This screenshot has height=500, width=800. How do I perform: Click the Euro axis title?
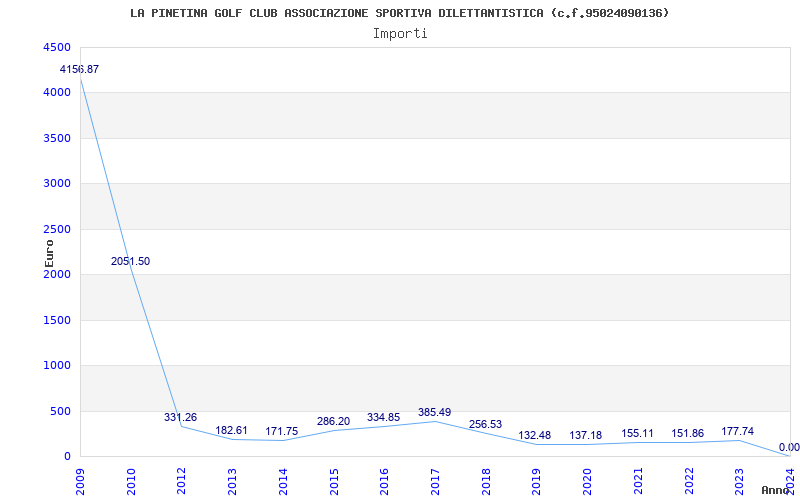click(x=49, y=254)
